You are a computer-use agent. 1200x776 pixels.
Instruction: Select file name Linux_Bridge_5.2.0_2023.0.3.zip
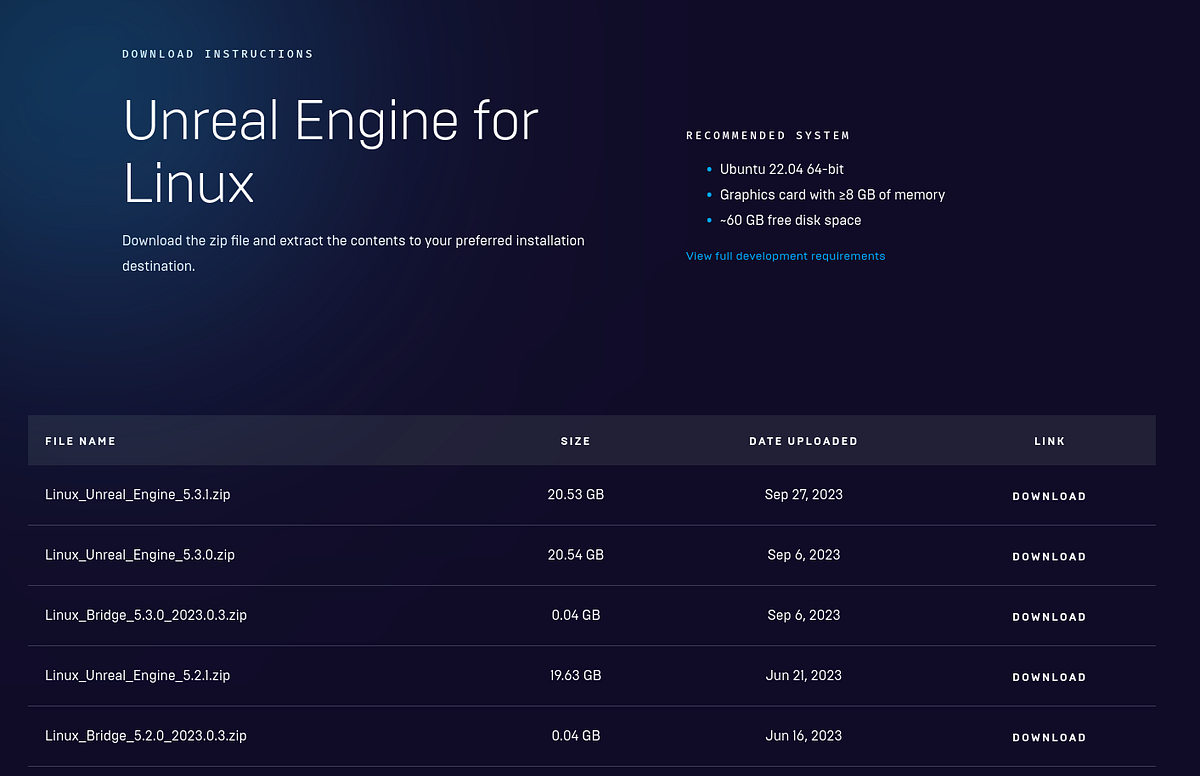pyautogui.click(x=146, y=735)
